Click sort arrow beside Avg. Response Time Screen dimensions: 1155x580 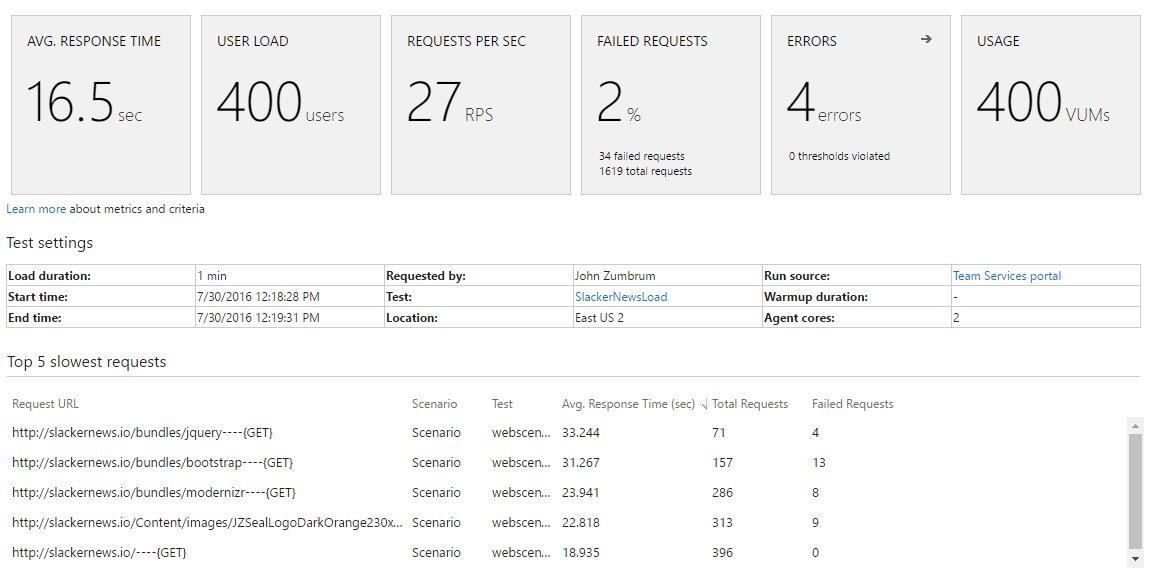[x=704, y=405]
